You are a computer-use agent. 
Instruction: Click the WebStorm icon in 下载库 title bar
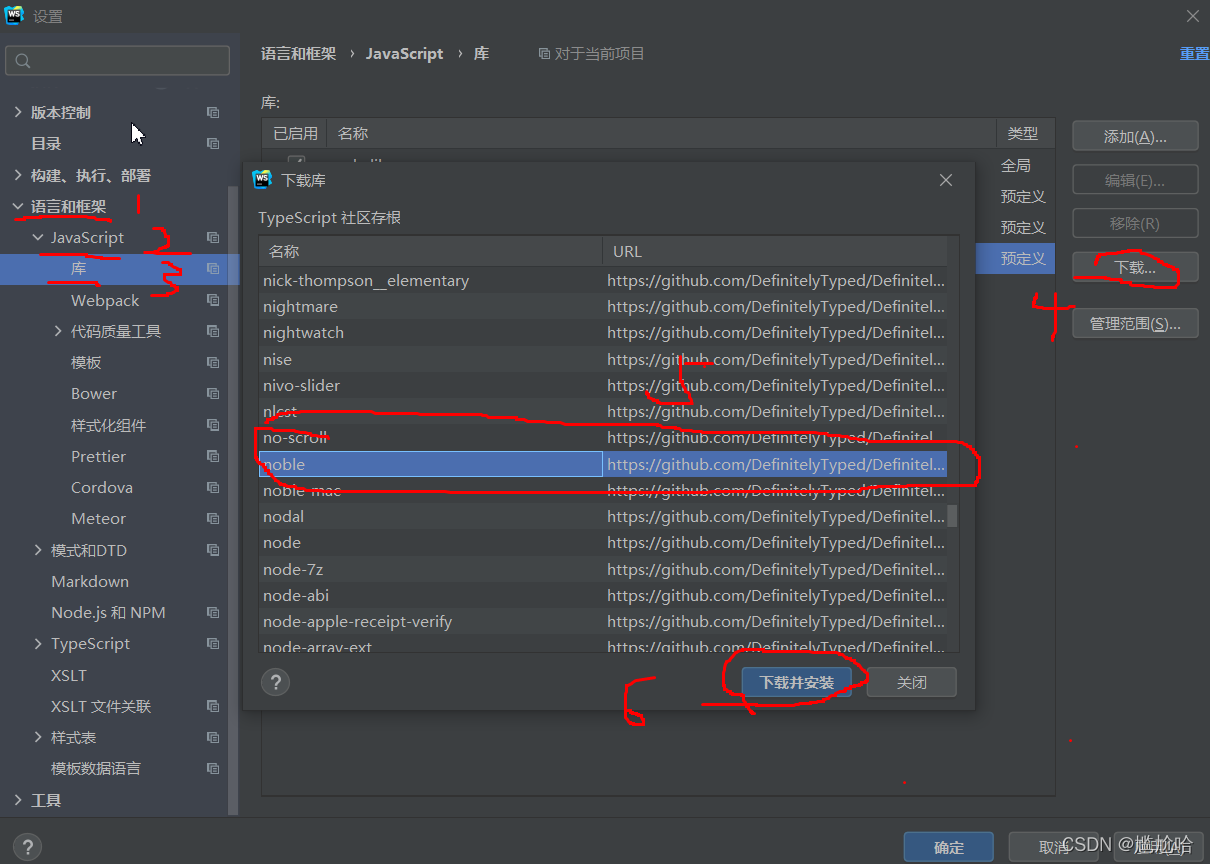263,180
